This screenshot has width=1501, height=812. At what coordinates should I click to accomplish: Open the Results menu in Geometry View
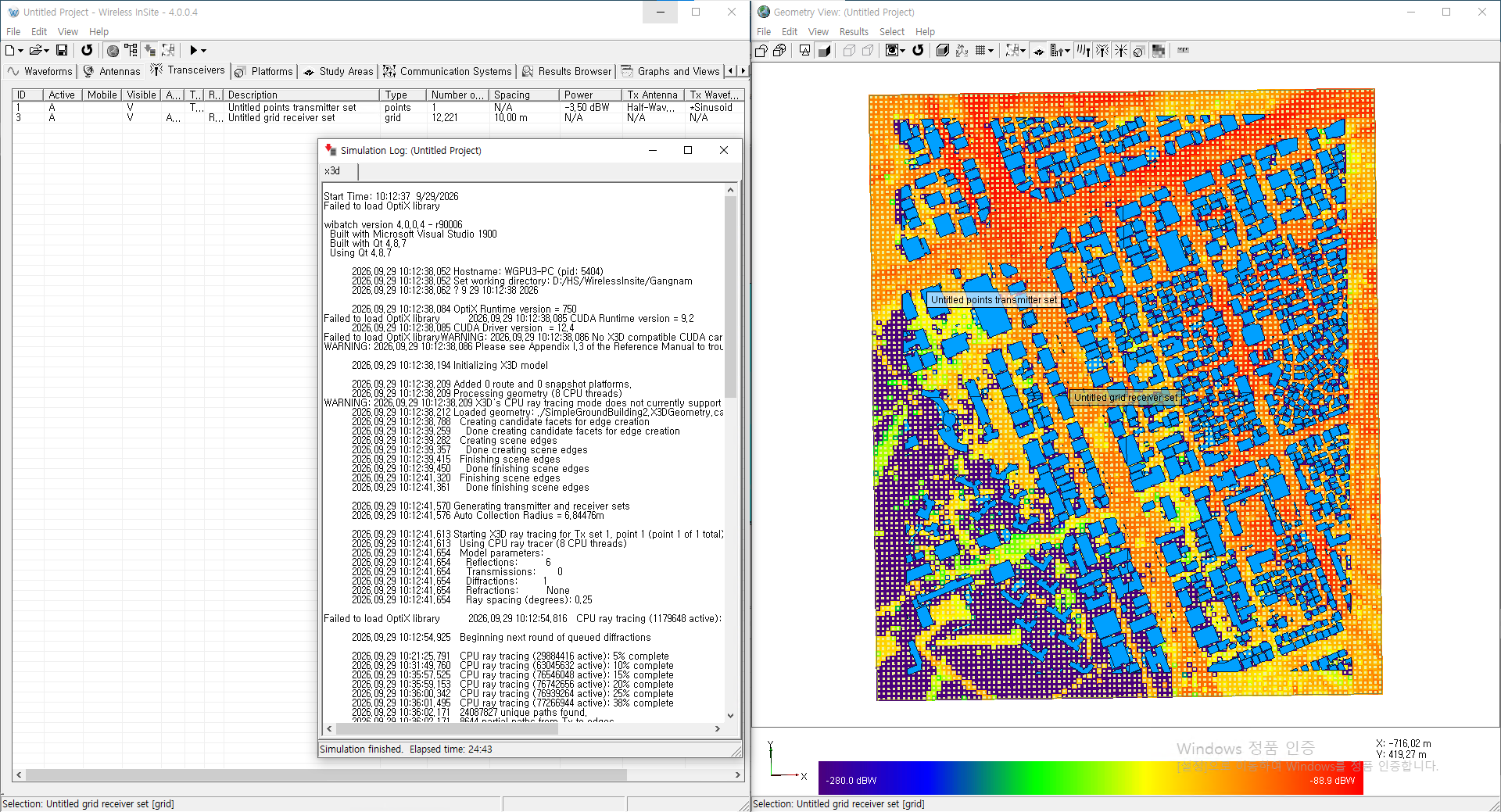[854, 32]
